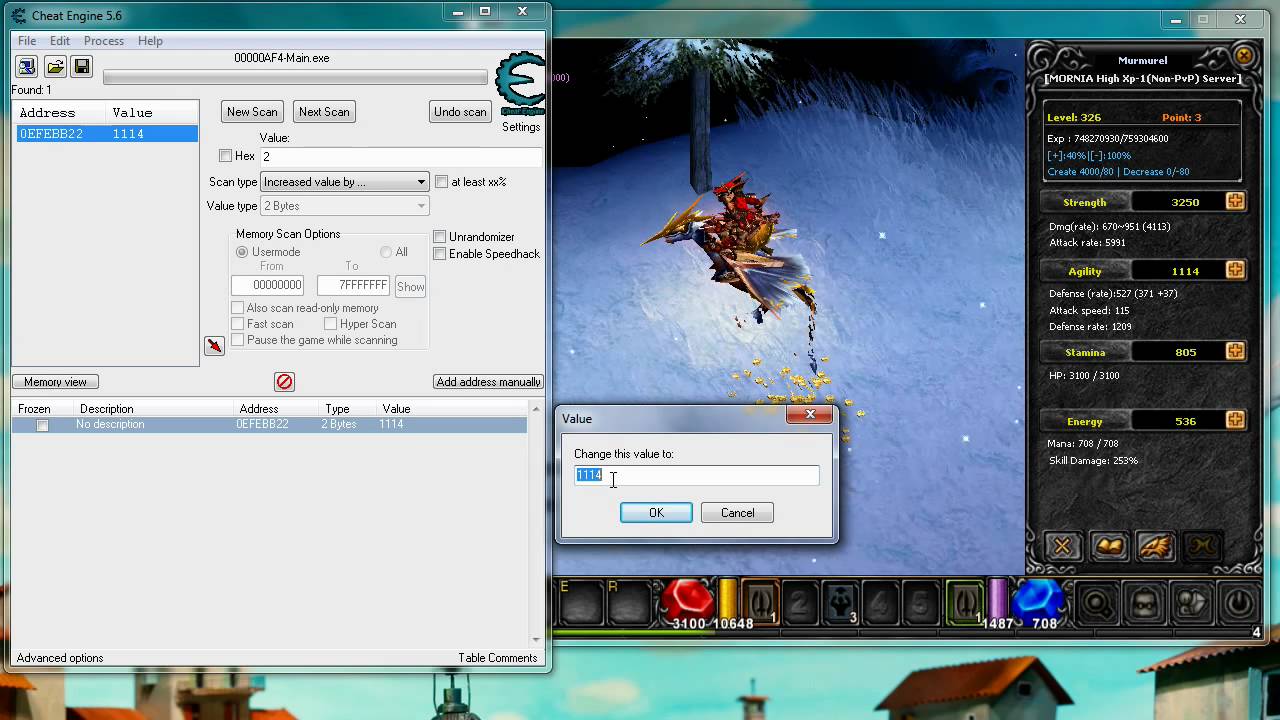The image size is (1280, 720).
Task: Enable Speedhack checkbox
Action: (x=439, y=254)
